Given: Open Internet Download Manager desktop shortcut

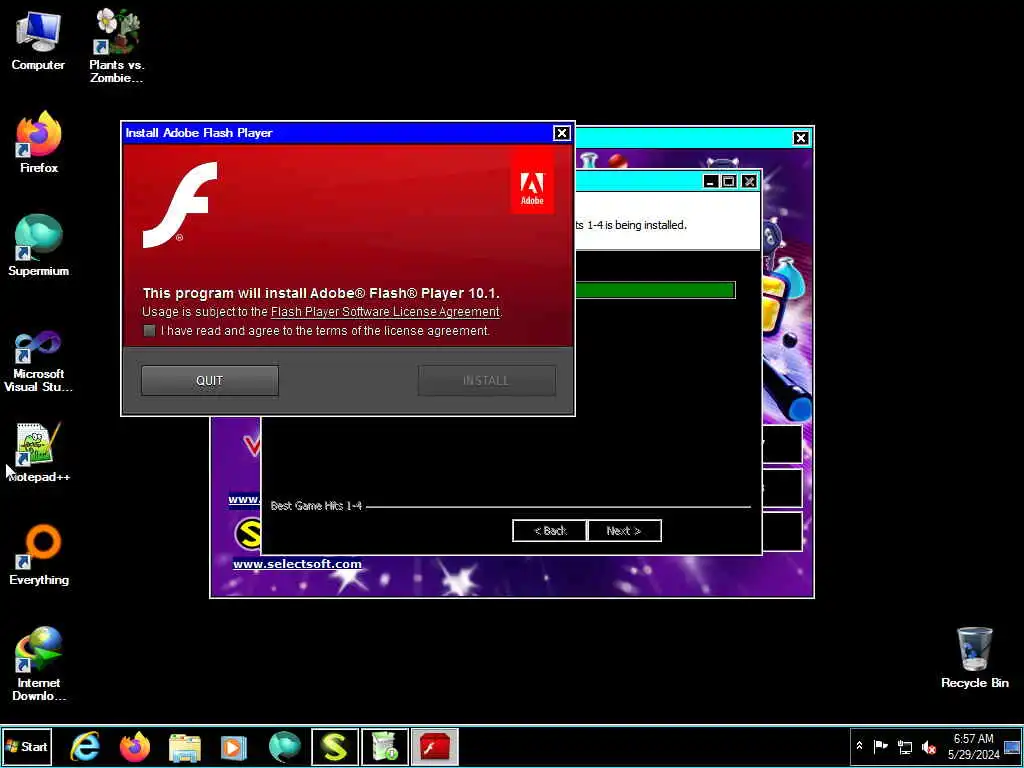Looking at the screenshot, I should tap(39, 664).
